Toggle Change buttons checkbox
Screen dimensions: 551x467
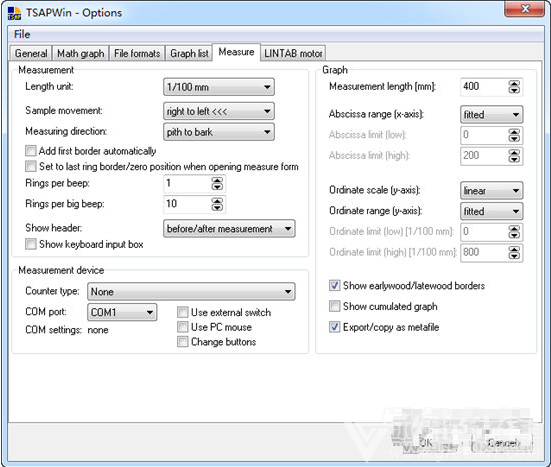[x=182, y=342]
